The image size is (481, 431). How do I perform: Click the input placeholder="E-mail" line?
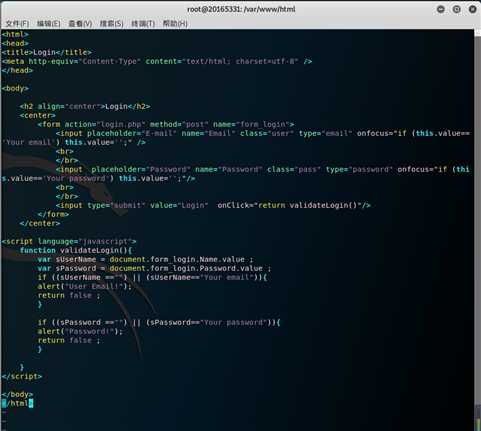(x=236, y=138)
